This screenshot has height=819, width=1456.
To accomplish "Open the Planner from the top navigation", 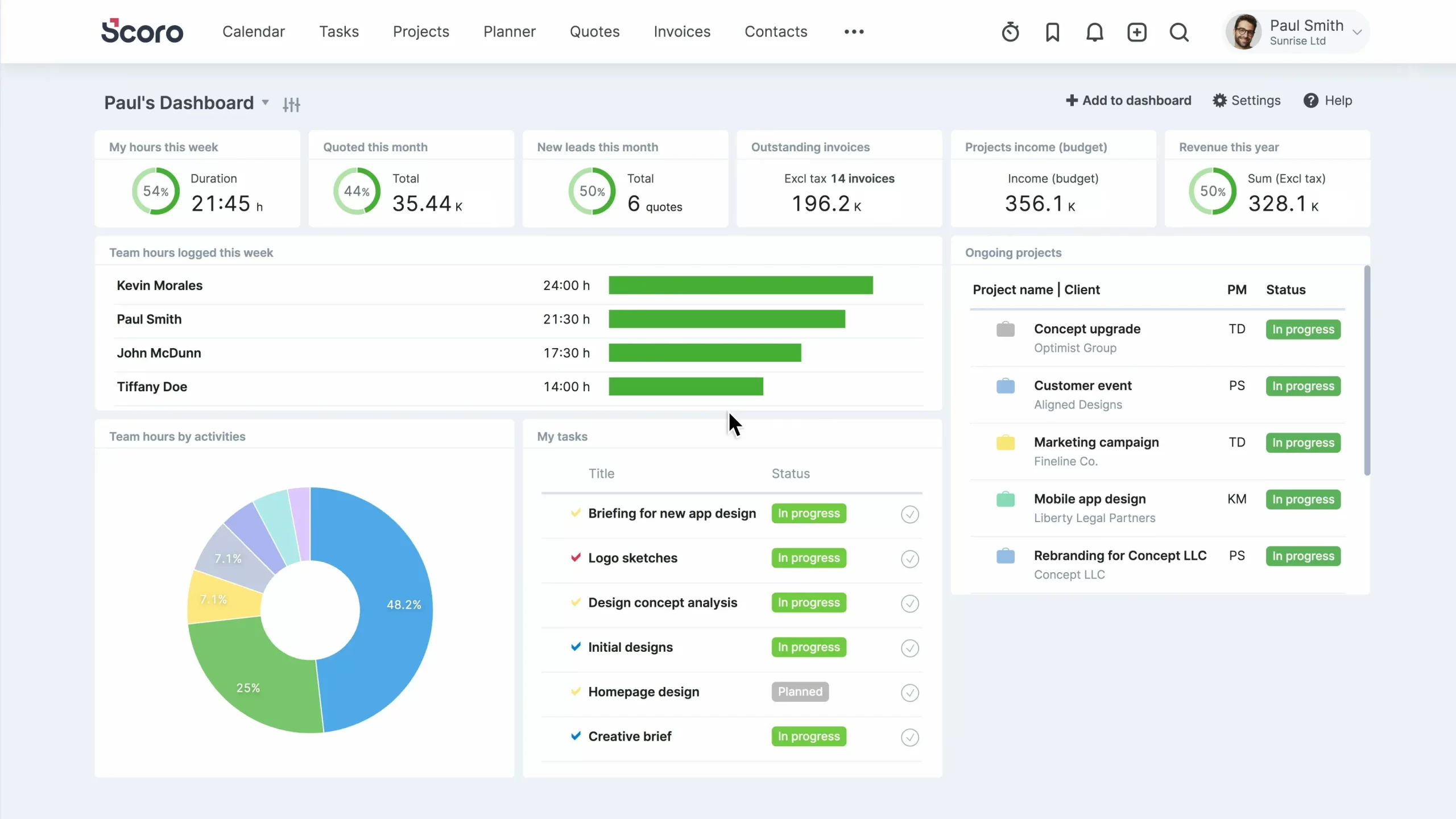I will (x=508, y=32).
